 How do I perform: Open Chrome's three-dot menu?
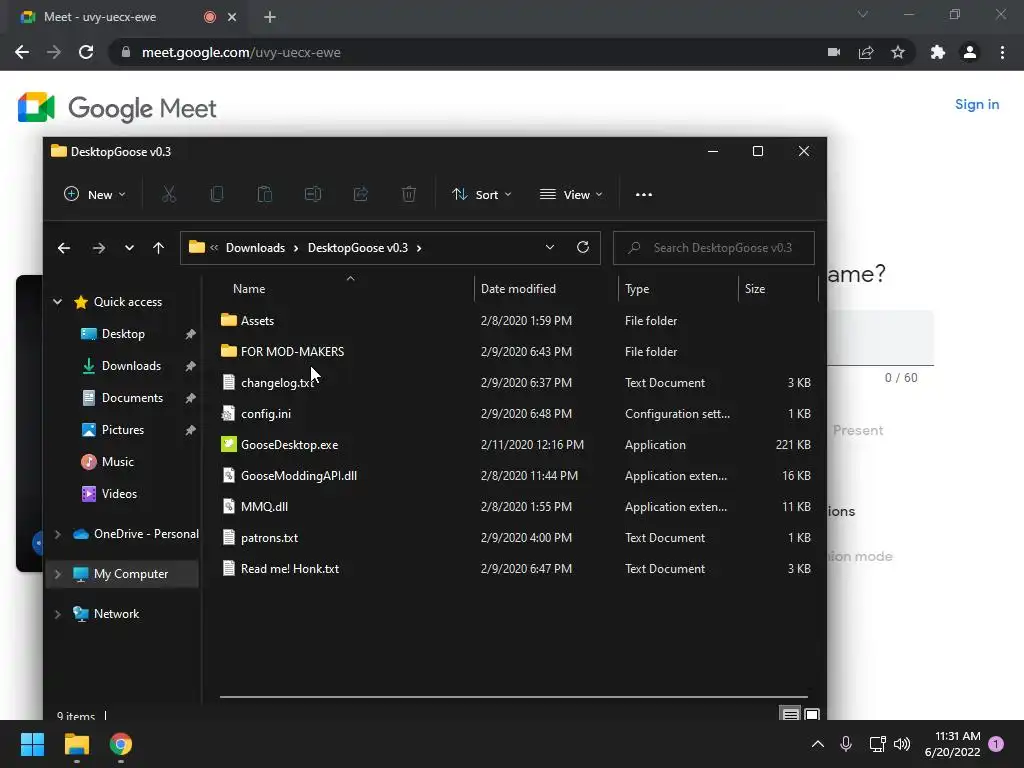click(1002, 52)
